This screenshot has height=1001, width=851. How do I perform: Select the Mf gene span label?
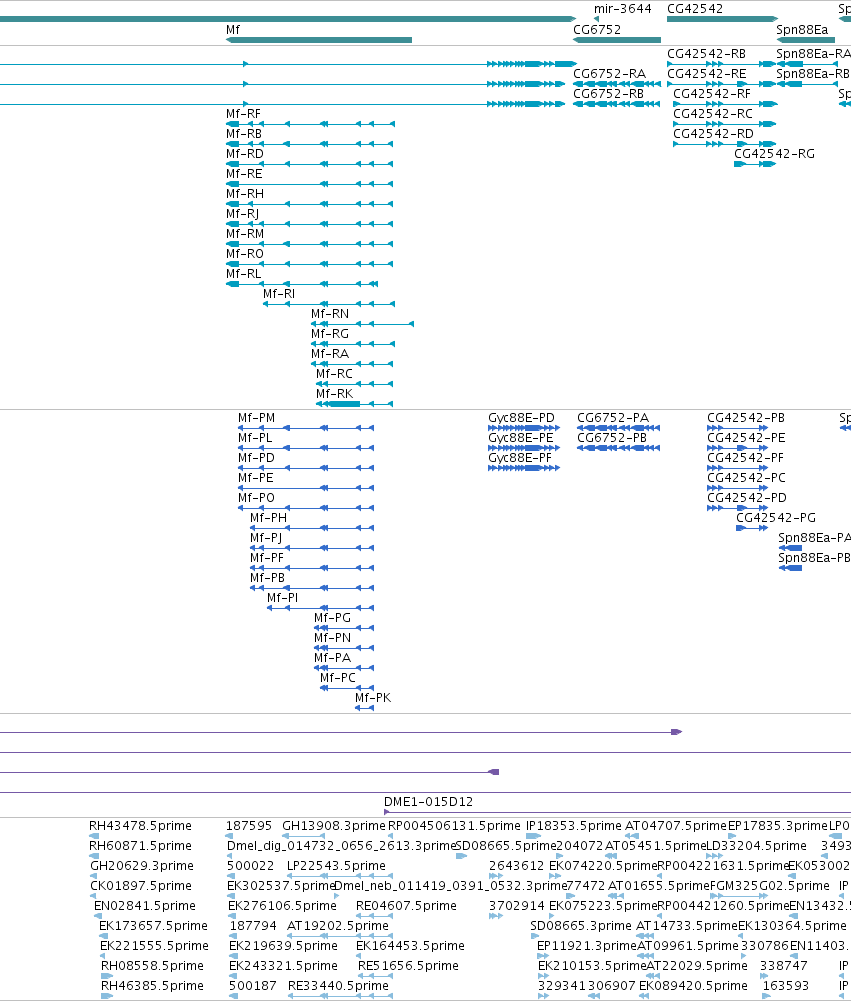coord(233,30)
